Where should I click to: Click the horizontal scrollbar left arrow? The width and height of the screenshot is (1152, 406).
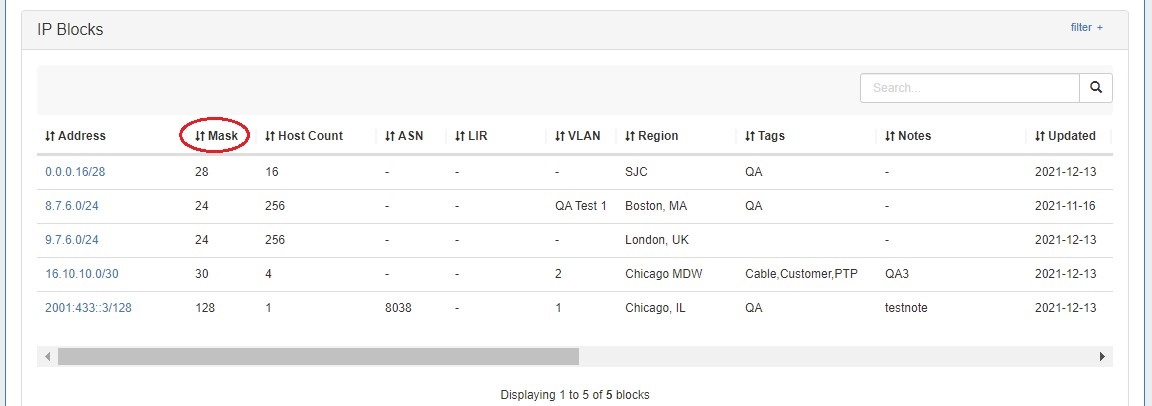pos(46,356)
